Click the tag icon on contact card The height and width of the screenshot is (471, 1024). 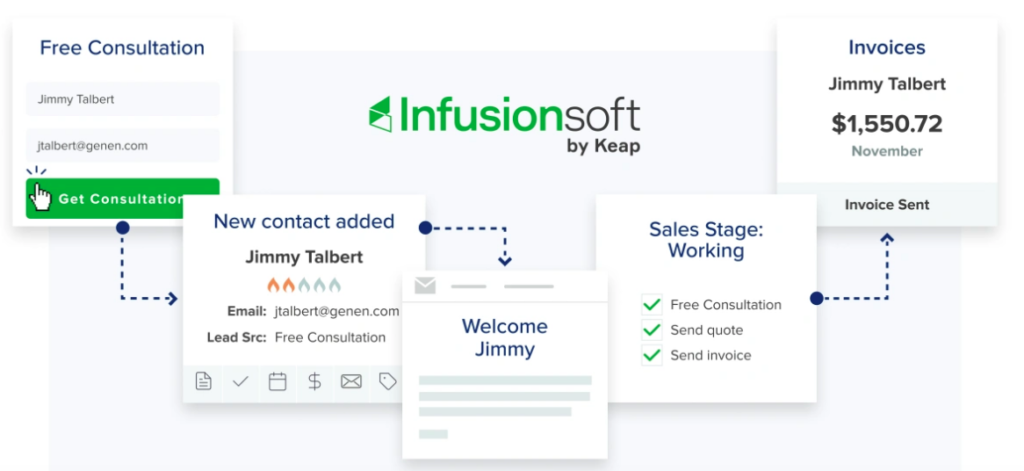tap(387, 381)
